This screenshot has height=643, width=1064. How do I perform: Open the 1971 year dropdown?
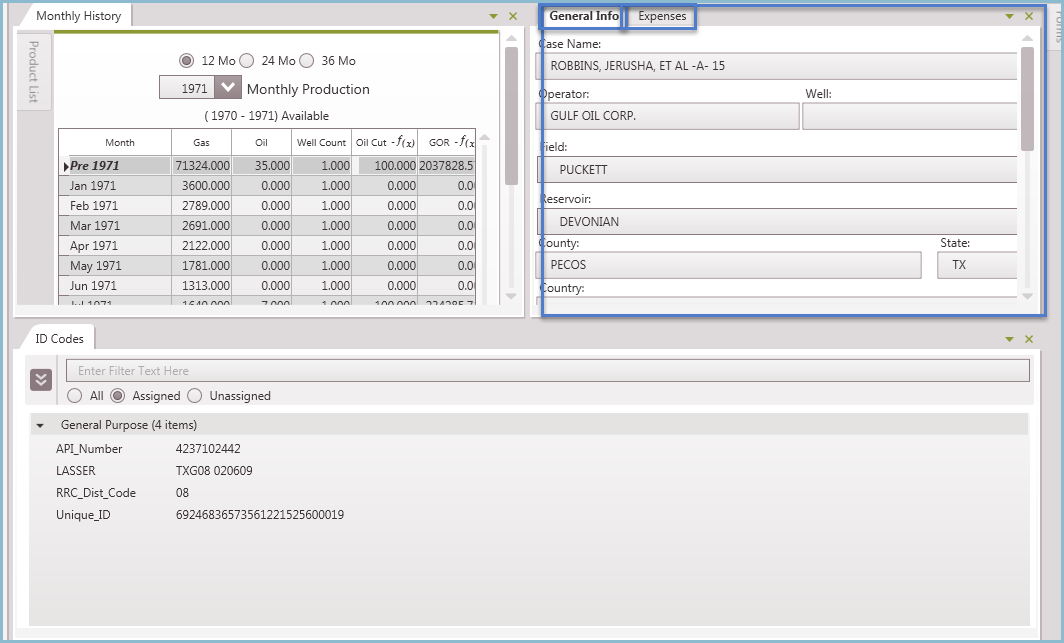click(228, 87)
